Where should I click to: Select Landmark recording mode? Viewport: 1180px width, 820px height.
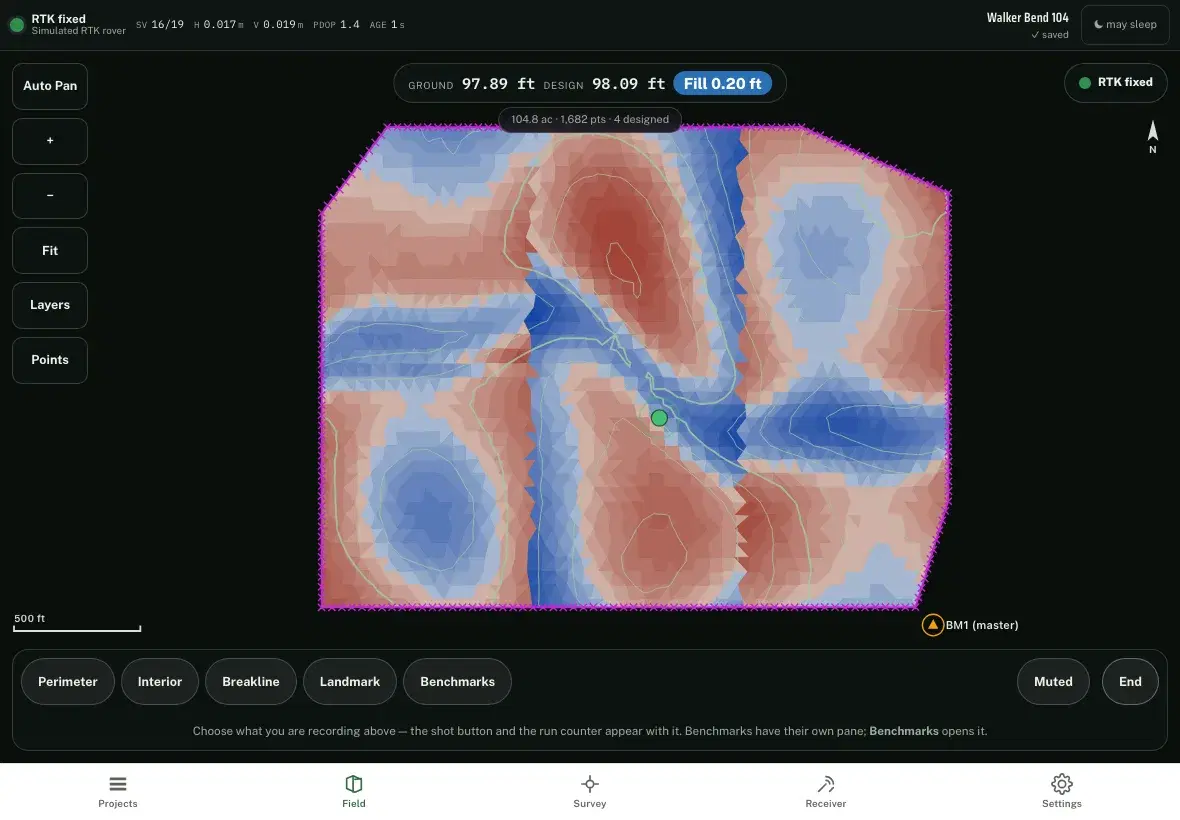[350, 682]
